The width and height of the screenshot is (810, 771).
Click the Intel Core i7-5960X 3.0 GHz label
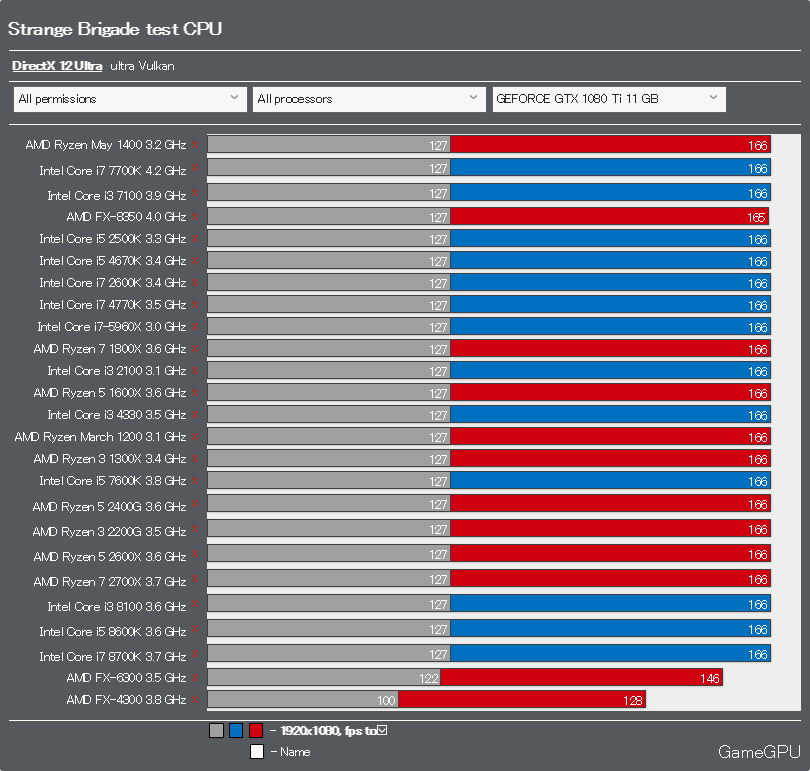112,327
